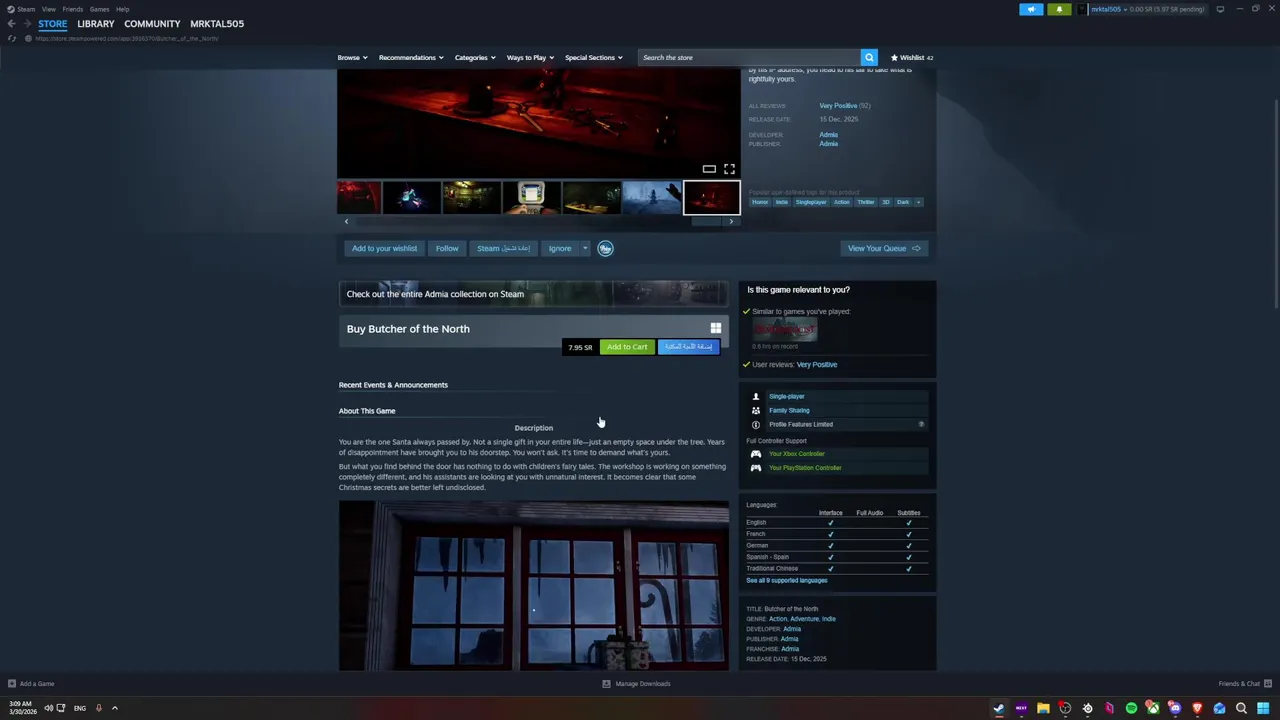Click the profile avatar next to mrktal505
1280x720 pixels.
coord(1083,9)
